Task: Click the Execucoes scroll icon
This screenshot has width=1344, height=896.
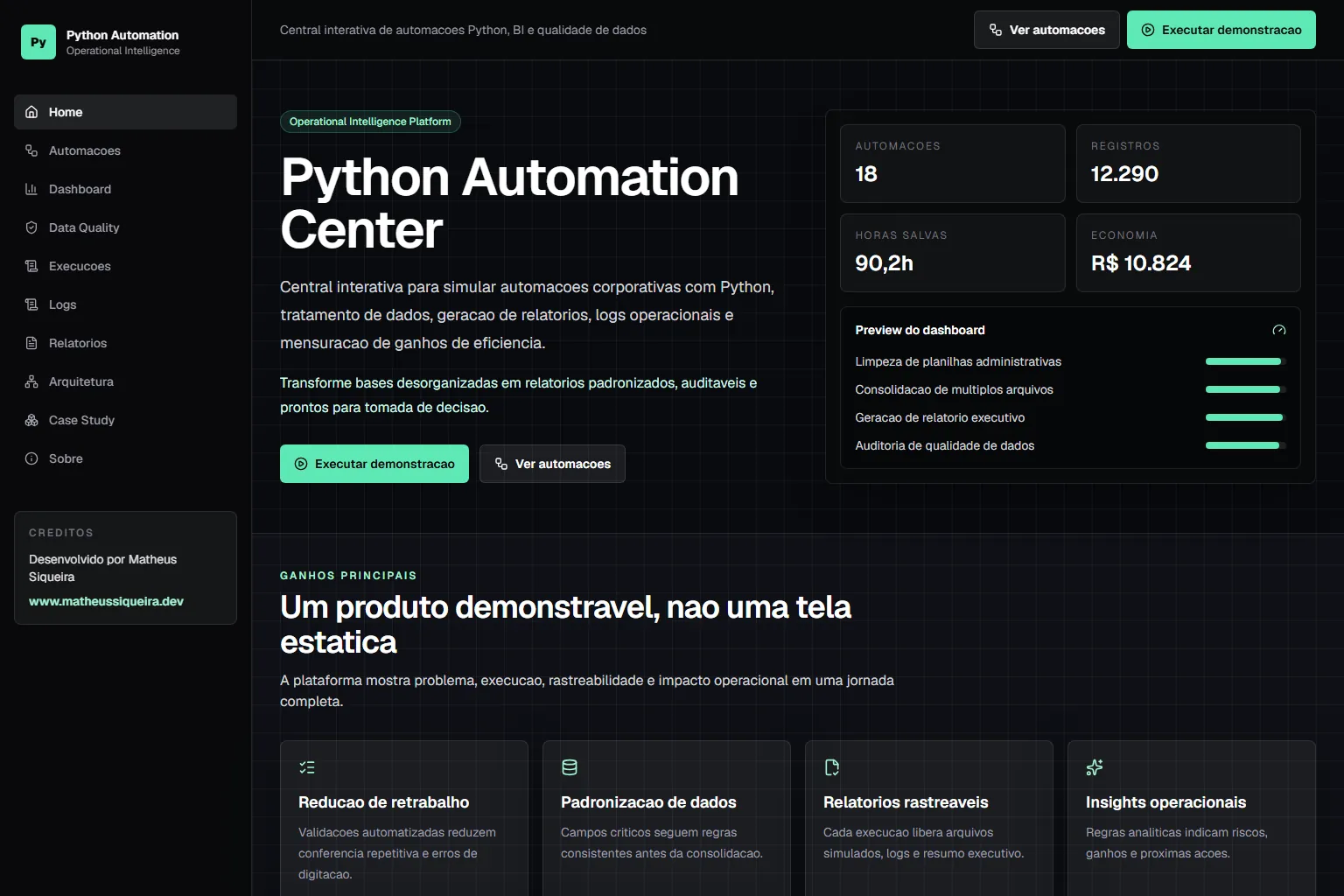Action: coord(31,266)
